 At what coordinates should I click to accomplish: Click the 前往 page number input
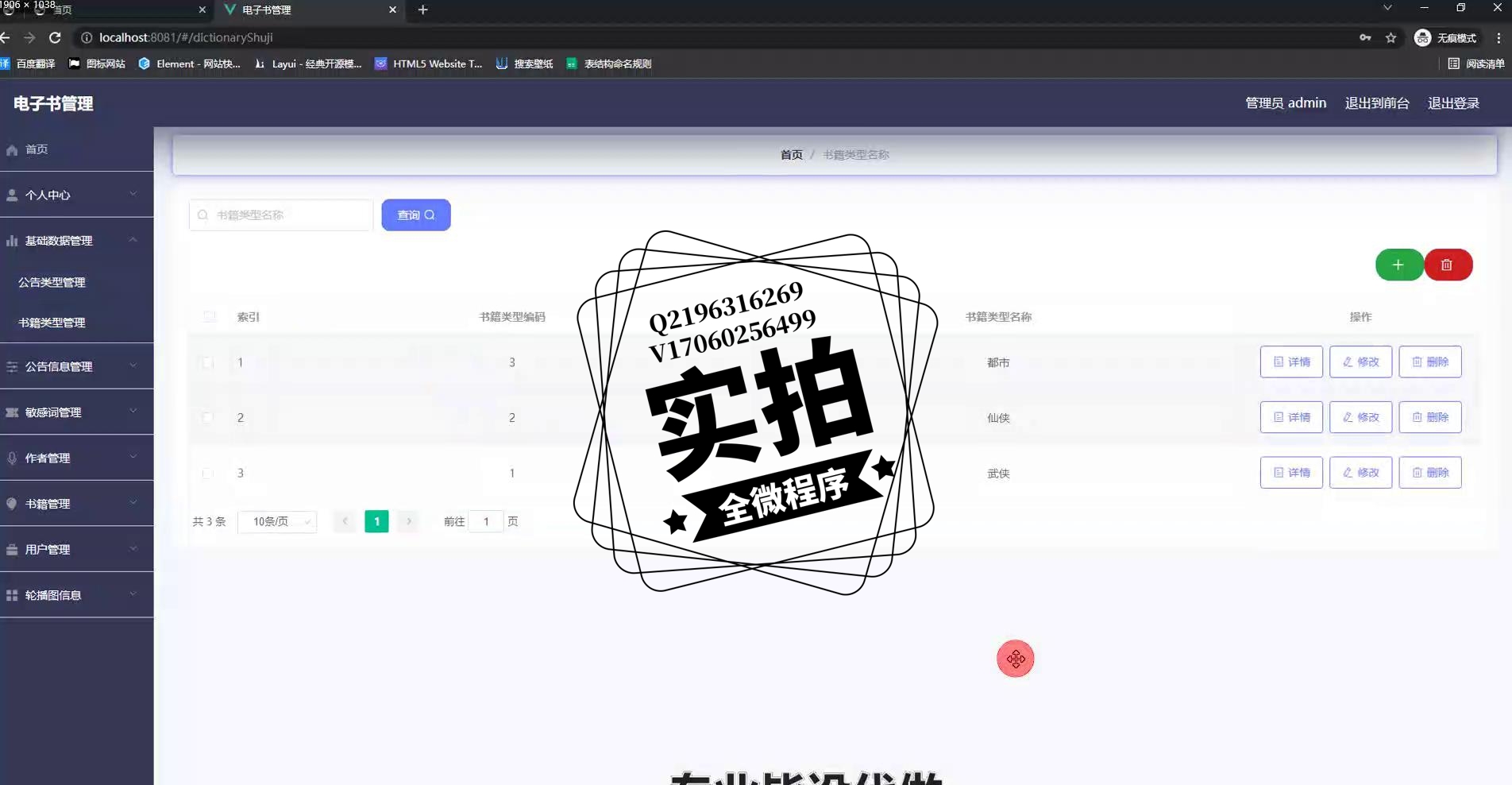click(x=486, y=521)
